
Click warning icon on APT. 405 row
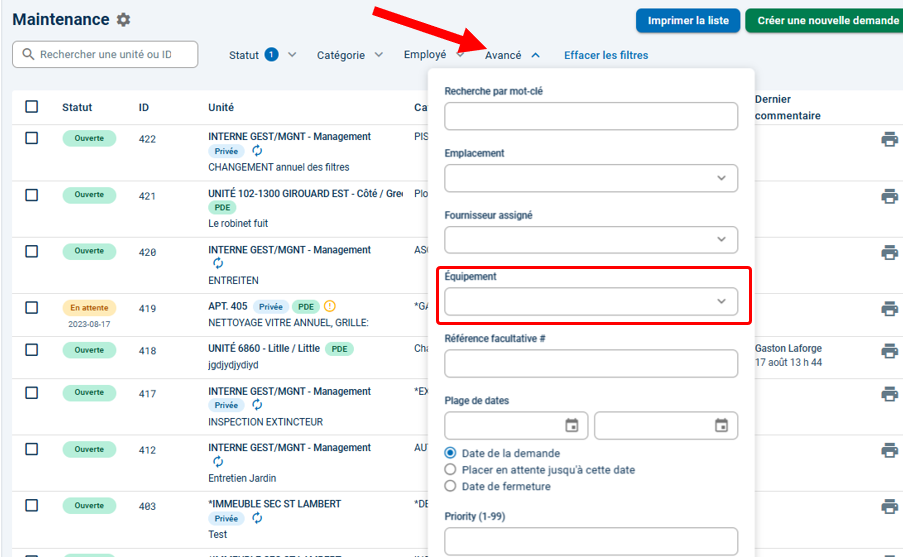coord(329,306)
